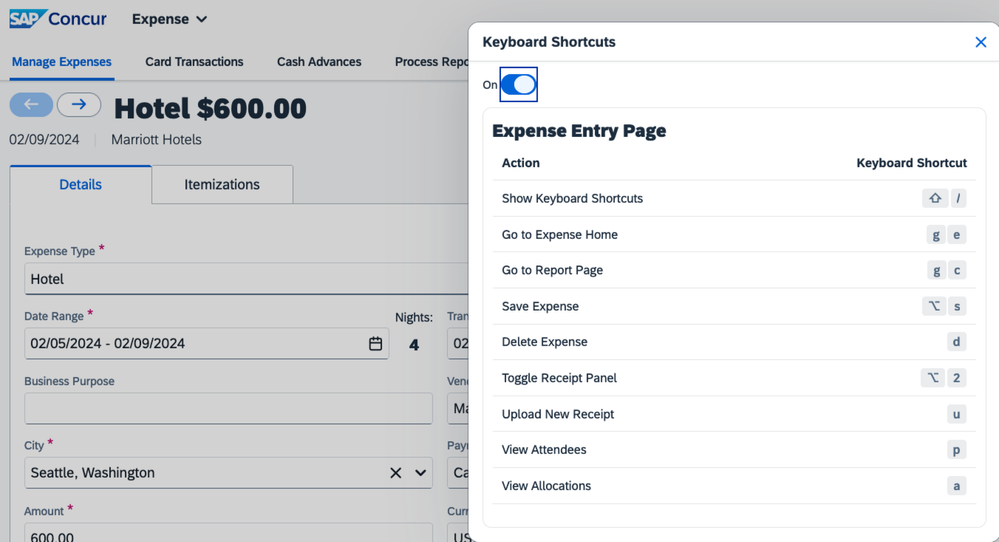The image size is (999, 542).
Task: Click the slash key for Show Keyboard Shortcuts
Action: click(x=958, y=198)
